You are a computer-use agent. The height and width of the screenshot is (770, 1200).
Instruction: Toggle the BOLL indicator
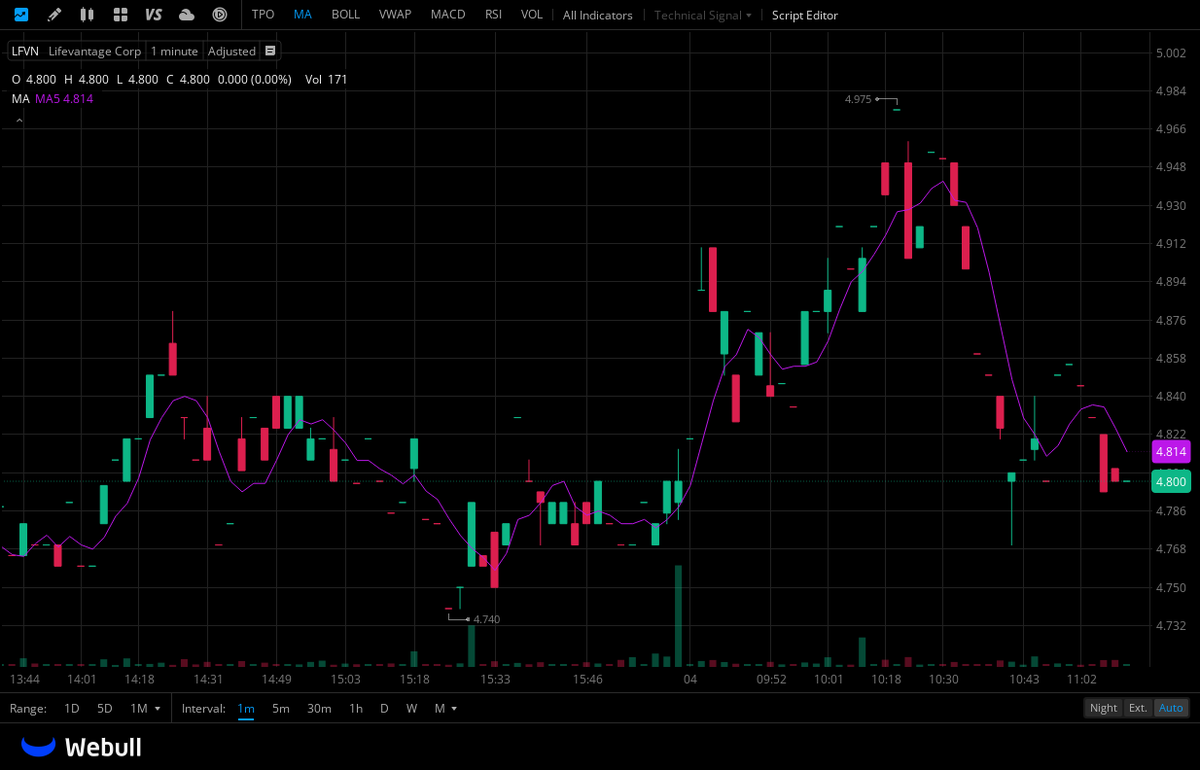coord(346,15)
